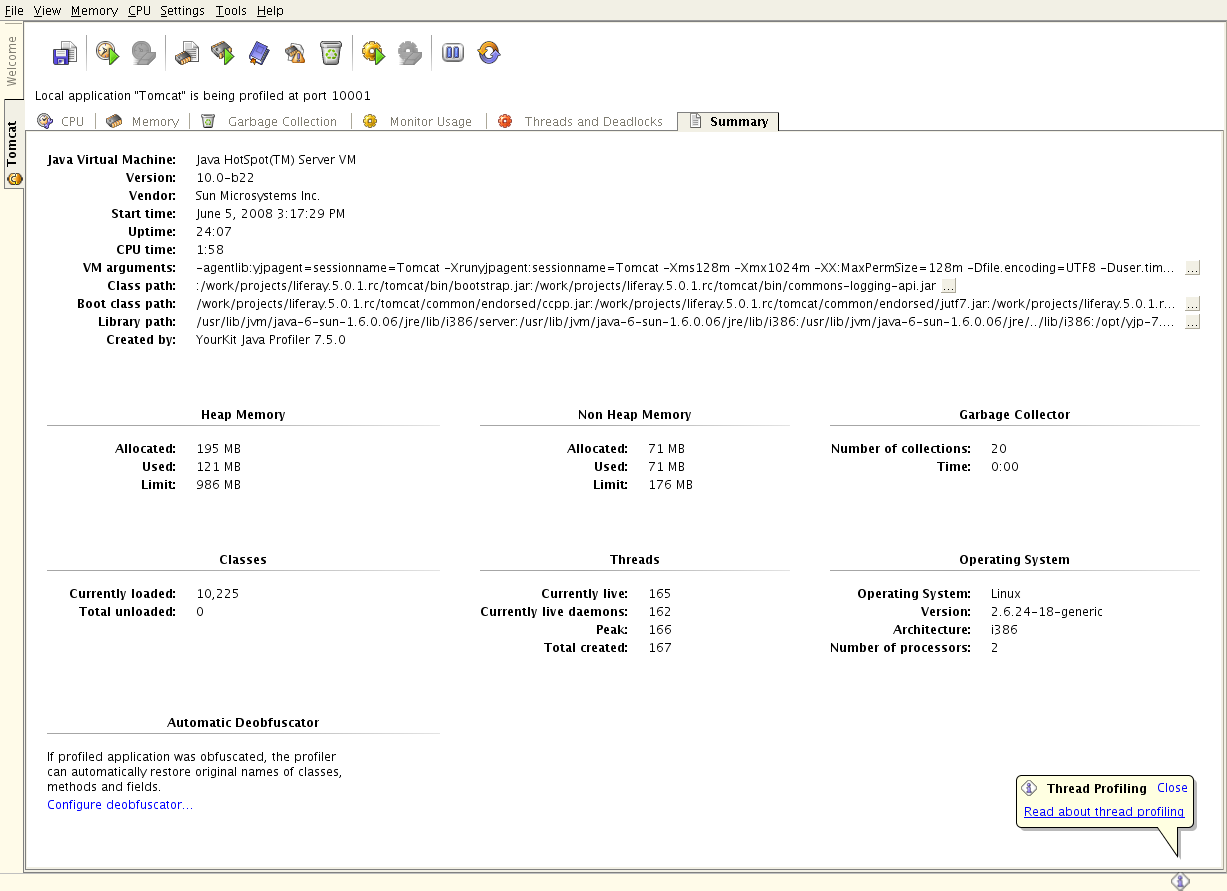
Task: Click the greyed-out stop monitor profiling gear icon
Action: [x=410, y=53]
